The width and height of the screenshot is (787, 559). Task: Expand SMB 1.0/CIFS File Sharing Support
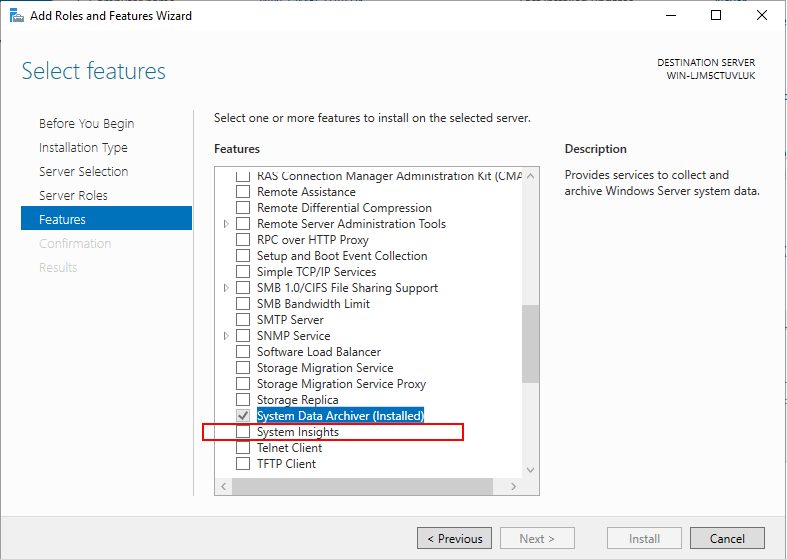(226, 288)
